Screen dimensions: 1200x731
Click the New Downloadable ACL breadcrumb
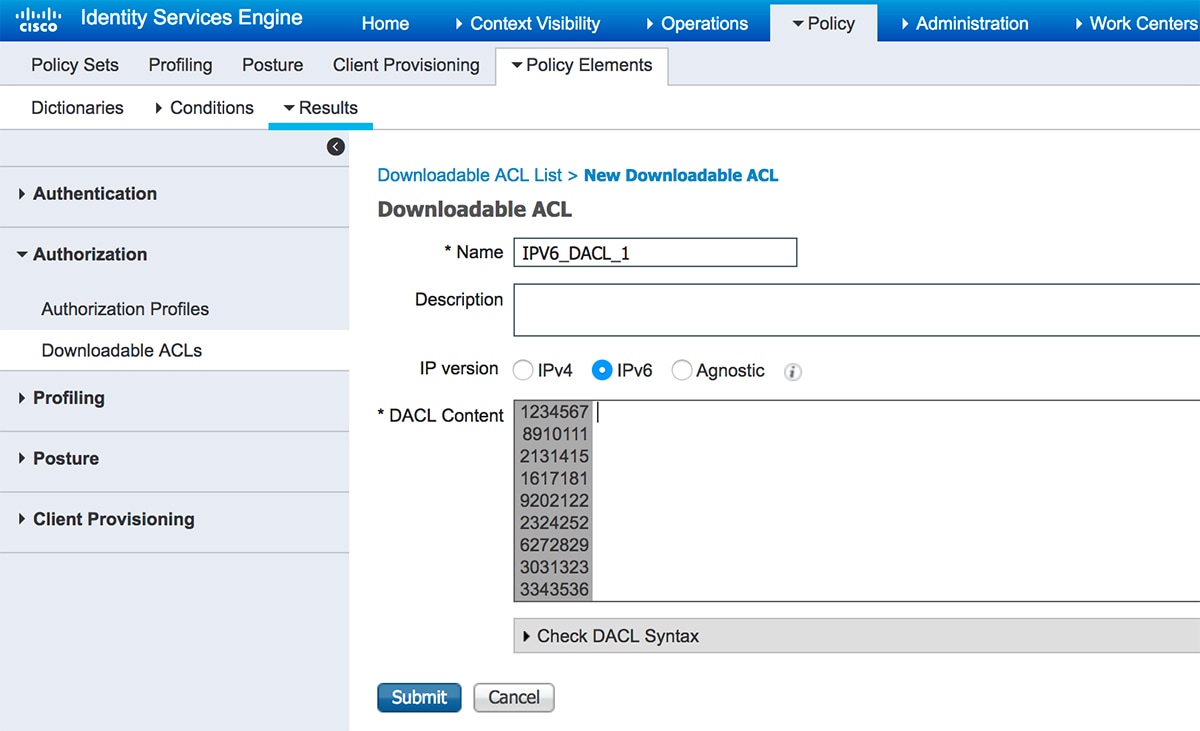(681, 175)
